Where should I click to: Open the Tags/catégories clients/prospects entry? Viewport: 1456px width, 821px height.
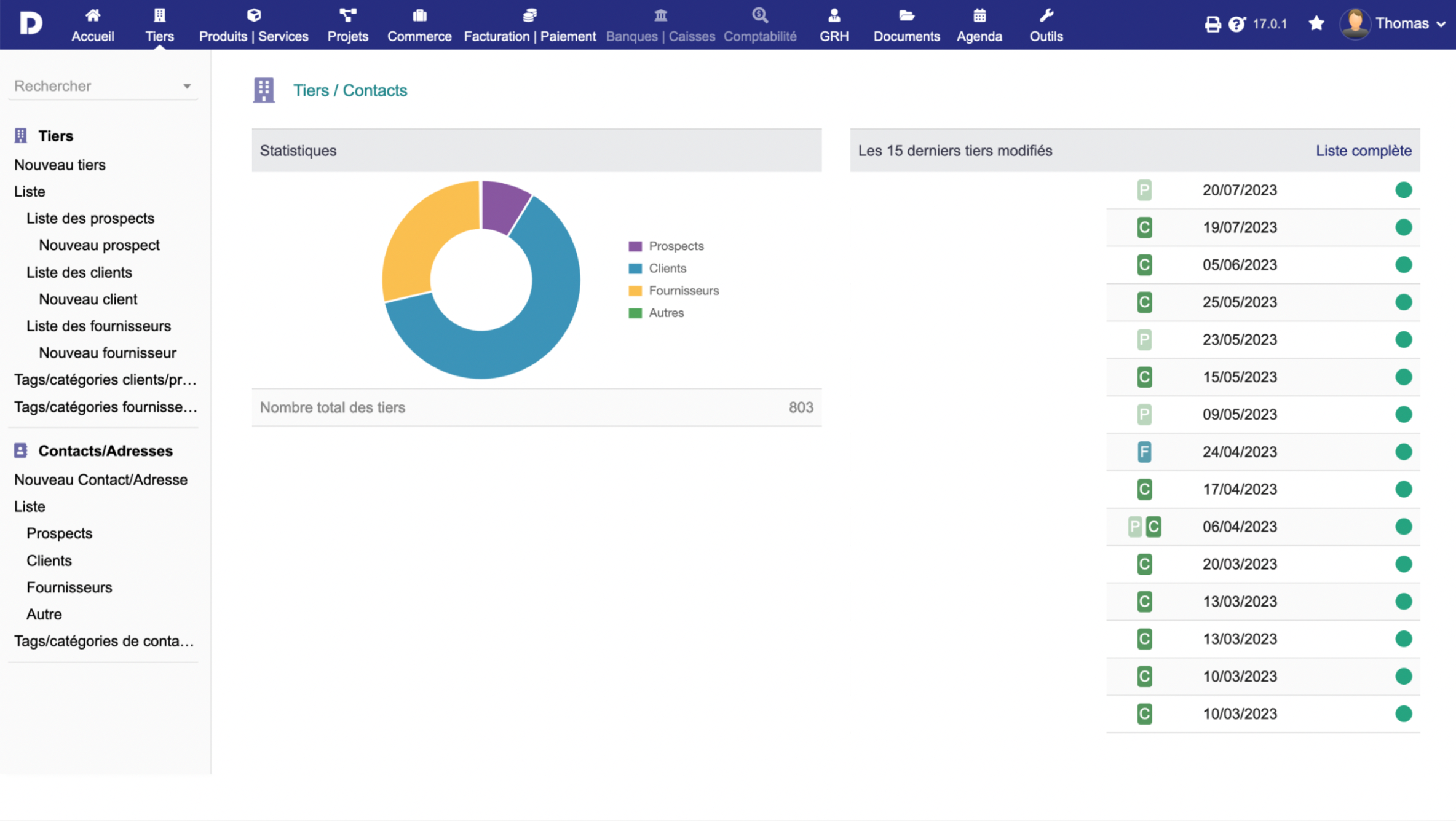coord(105,380)
